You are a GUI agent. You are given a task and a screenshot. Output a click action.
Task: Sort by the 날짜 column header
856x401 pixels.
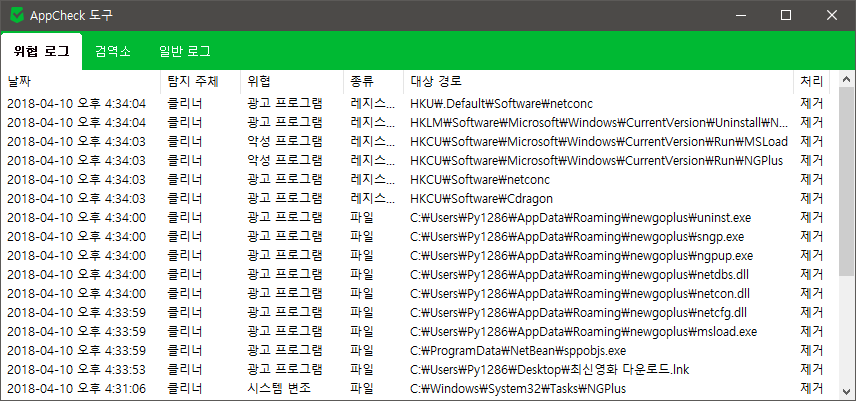pyautogui.click(x=80, y=81)
